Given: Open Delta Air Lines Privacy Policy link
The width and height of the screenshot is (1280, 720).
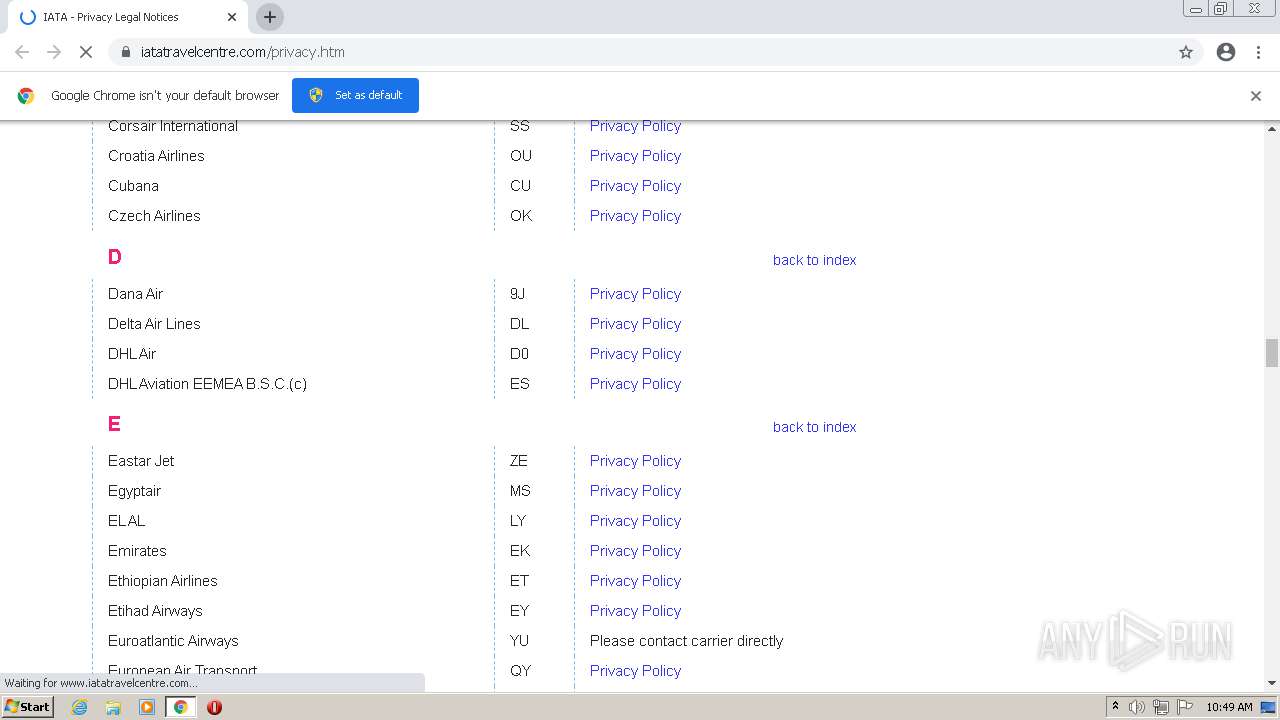Looking at the screenshot, I should [635, 324].
